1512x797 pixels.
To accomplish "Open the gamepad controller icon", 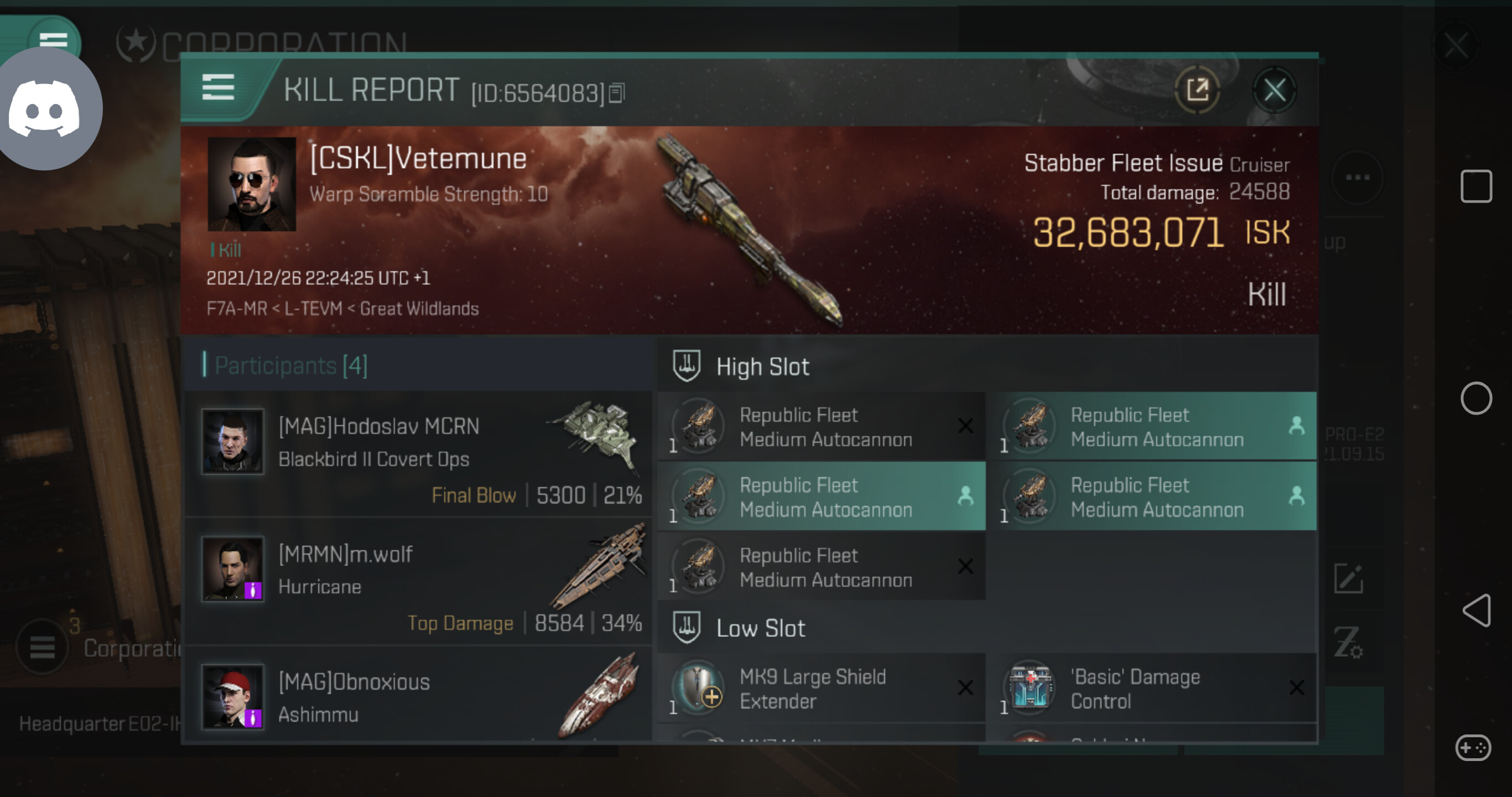I will 1473,747.
